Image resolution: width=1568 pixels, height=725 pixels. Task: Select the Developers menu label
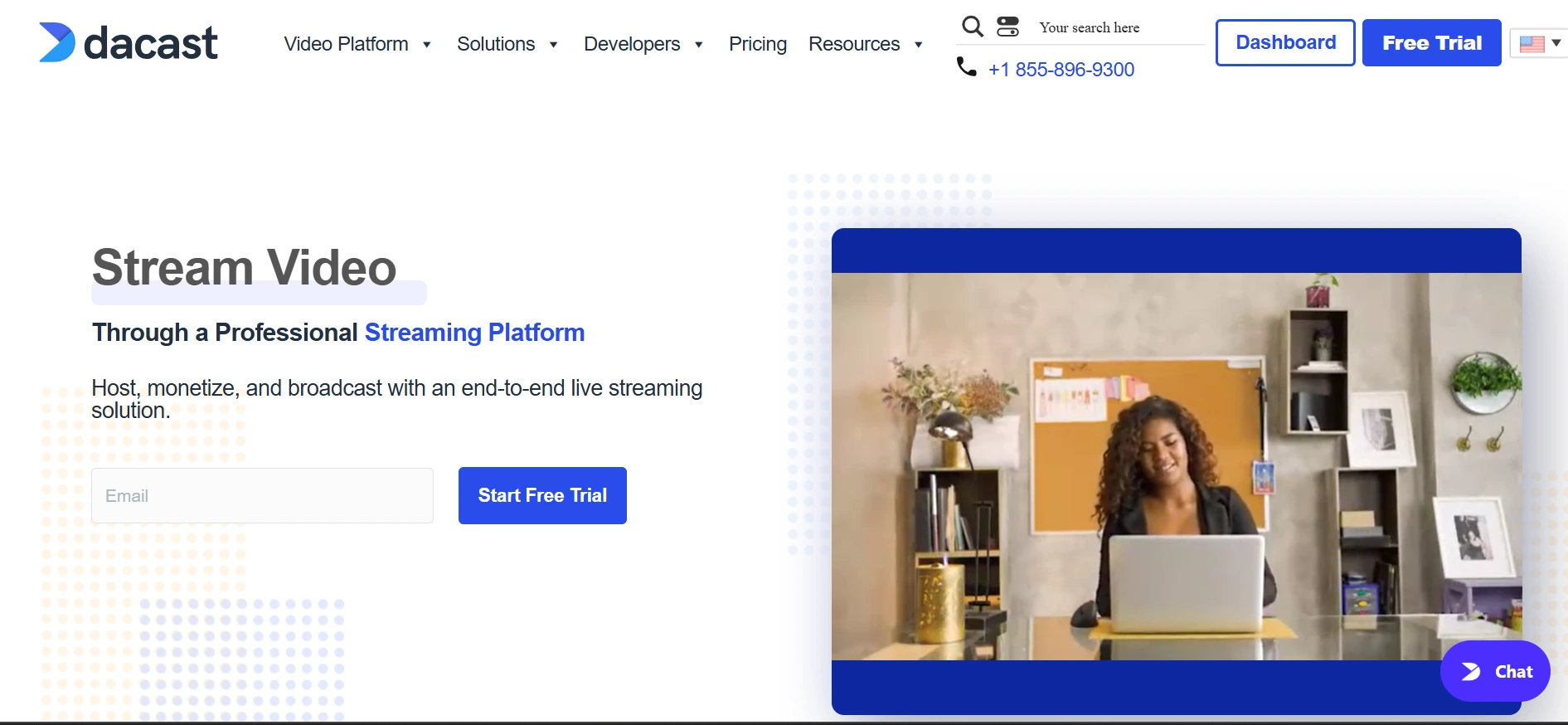(x=632, y=44)
